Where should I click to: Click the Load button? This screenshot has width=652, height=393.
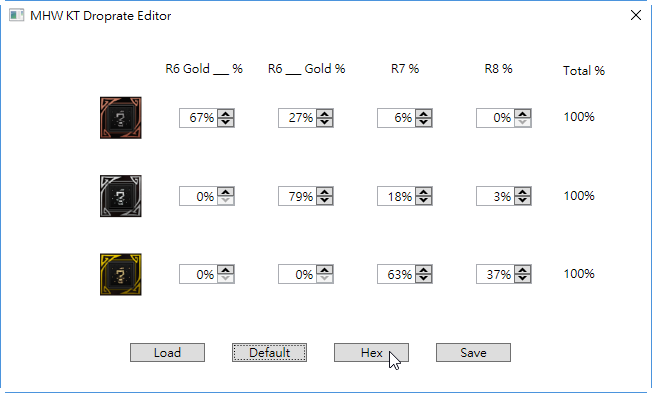click(x=167, y=353)
